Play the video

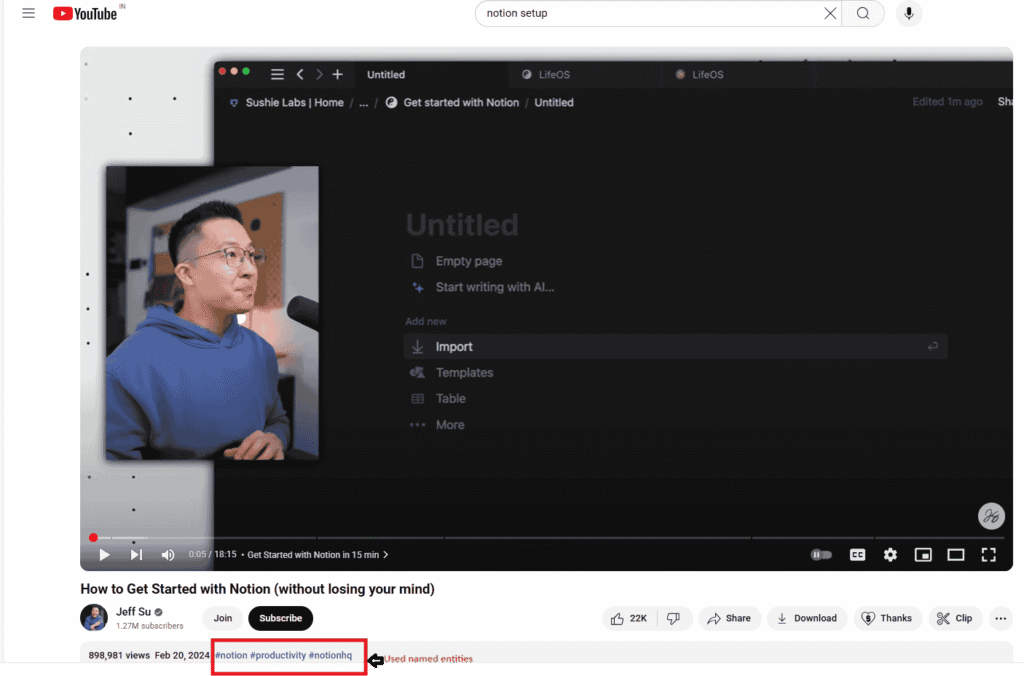tap(104, 555)
